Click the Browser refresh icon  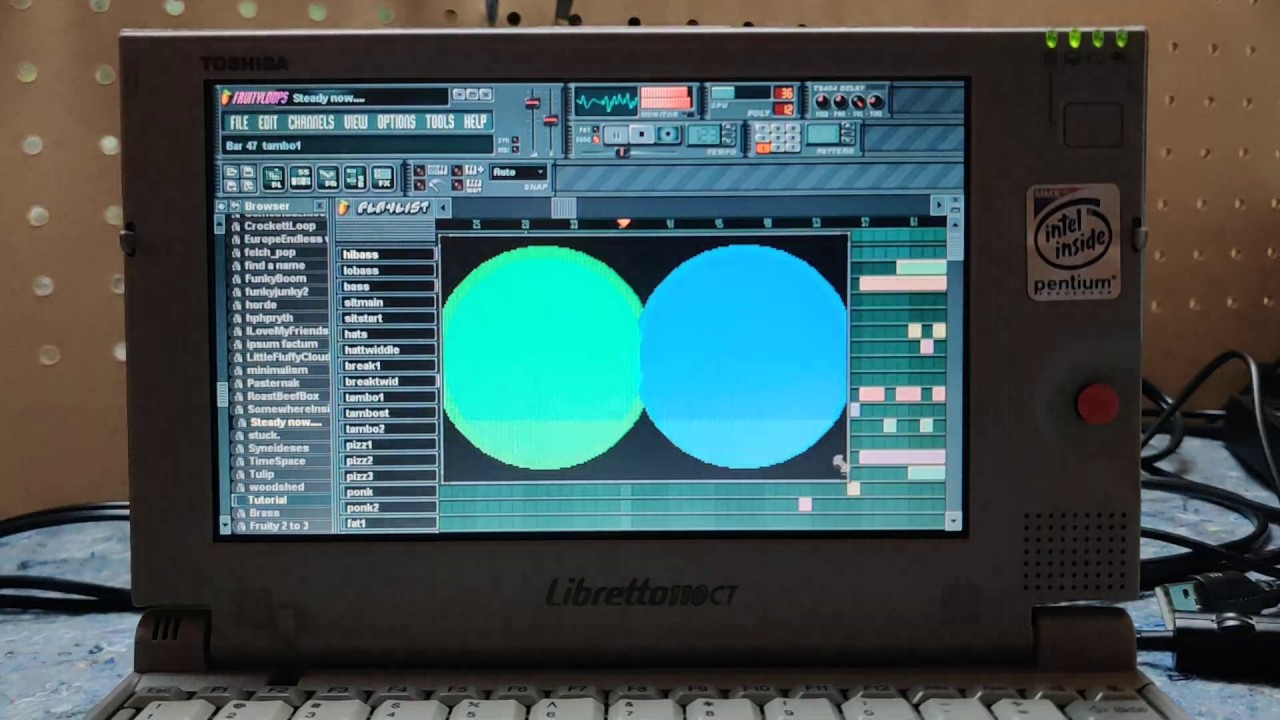point(235,206)
